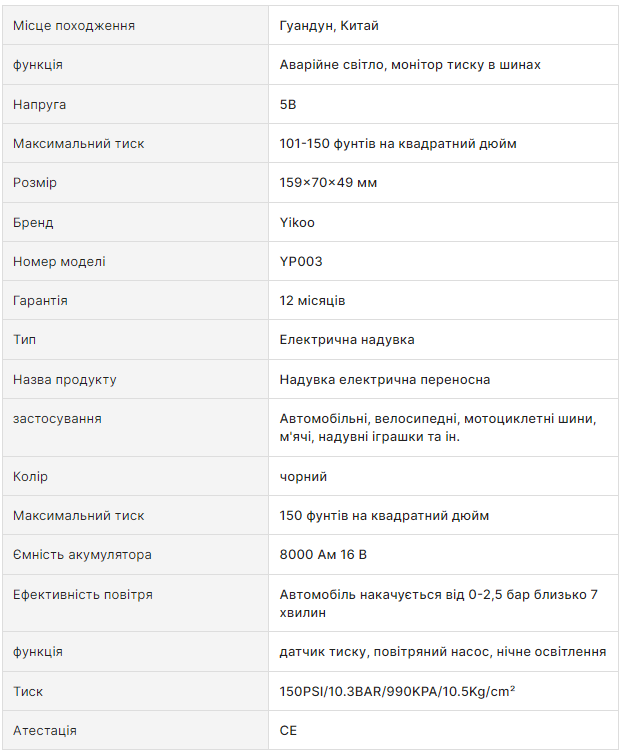Click the "159×70×49 мм" size value

[x=328, y=183]
